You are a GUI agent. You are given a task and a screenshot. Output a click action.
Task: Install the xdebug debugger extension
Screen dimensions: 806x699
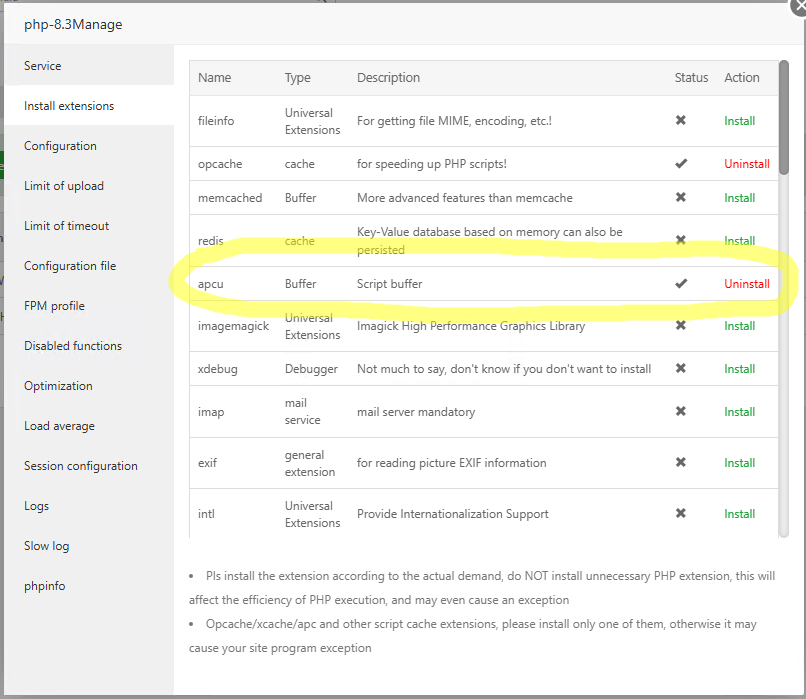(739, 369)
